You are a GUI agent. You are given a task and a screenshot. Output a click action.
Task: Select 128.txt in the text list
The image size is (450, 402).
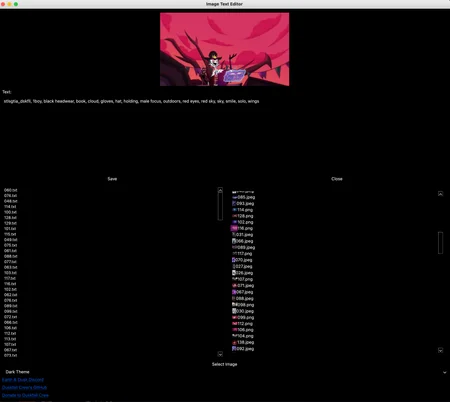click(x=10, y=217)
